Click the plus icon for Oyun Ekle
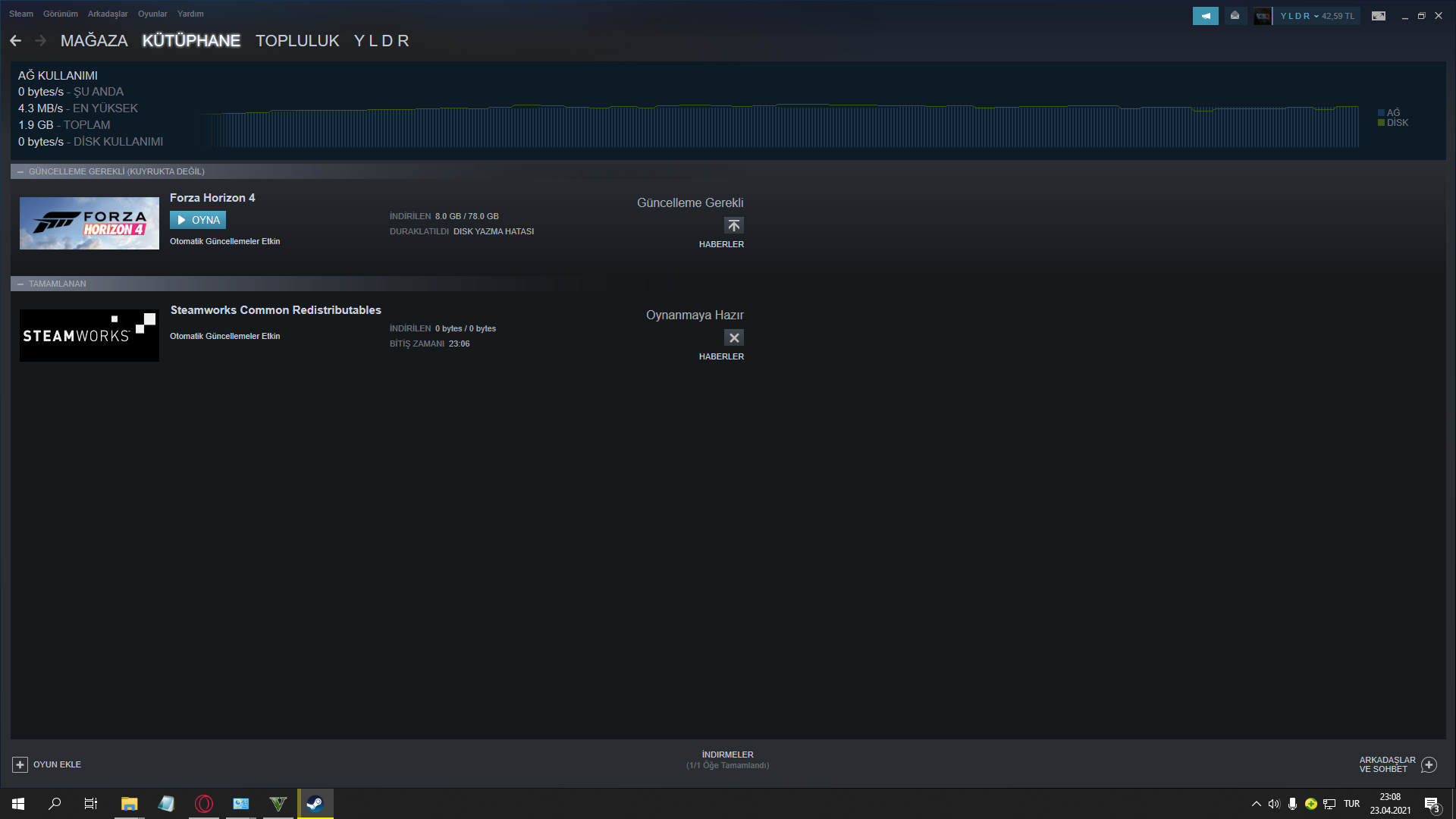The image size is (1456, 819). tap(20, 764)
